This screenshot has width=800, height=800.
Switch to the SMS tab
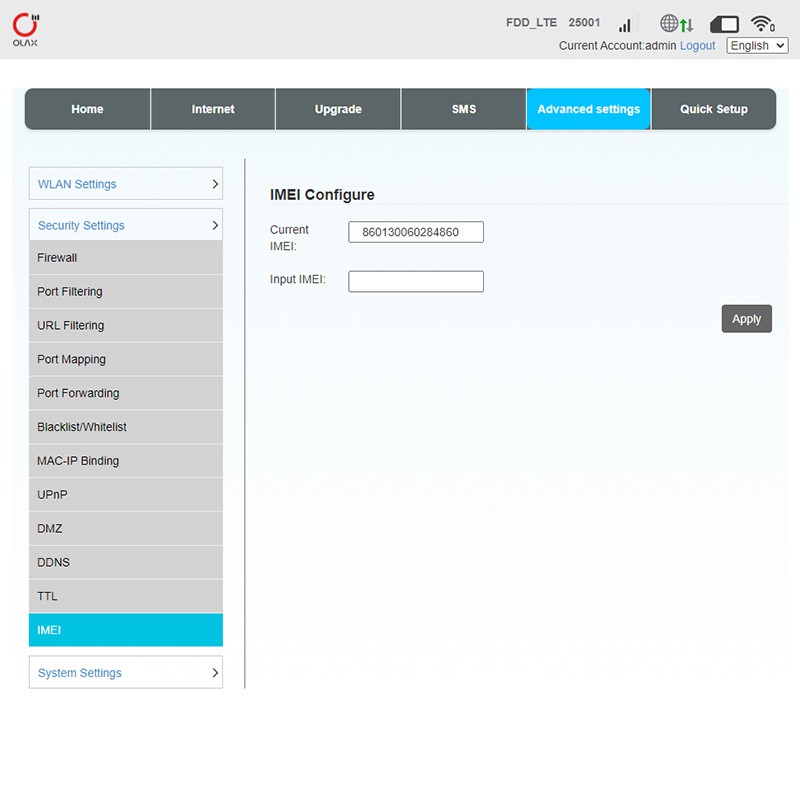[x=463, y=109]
